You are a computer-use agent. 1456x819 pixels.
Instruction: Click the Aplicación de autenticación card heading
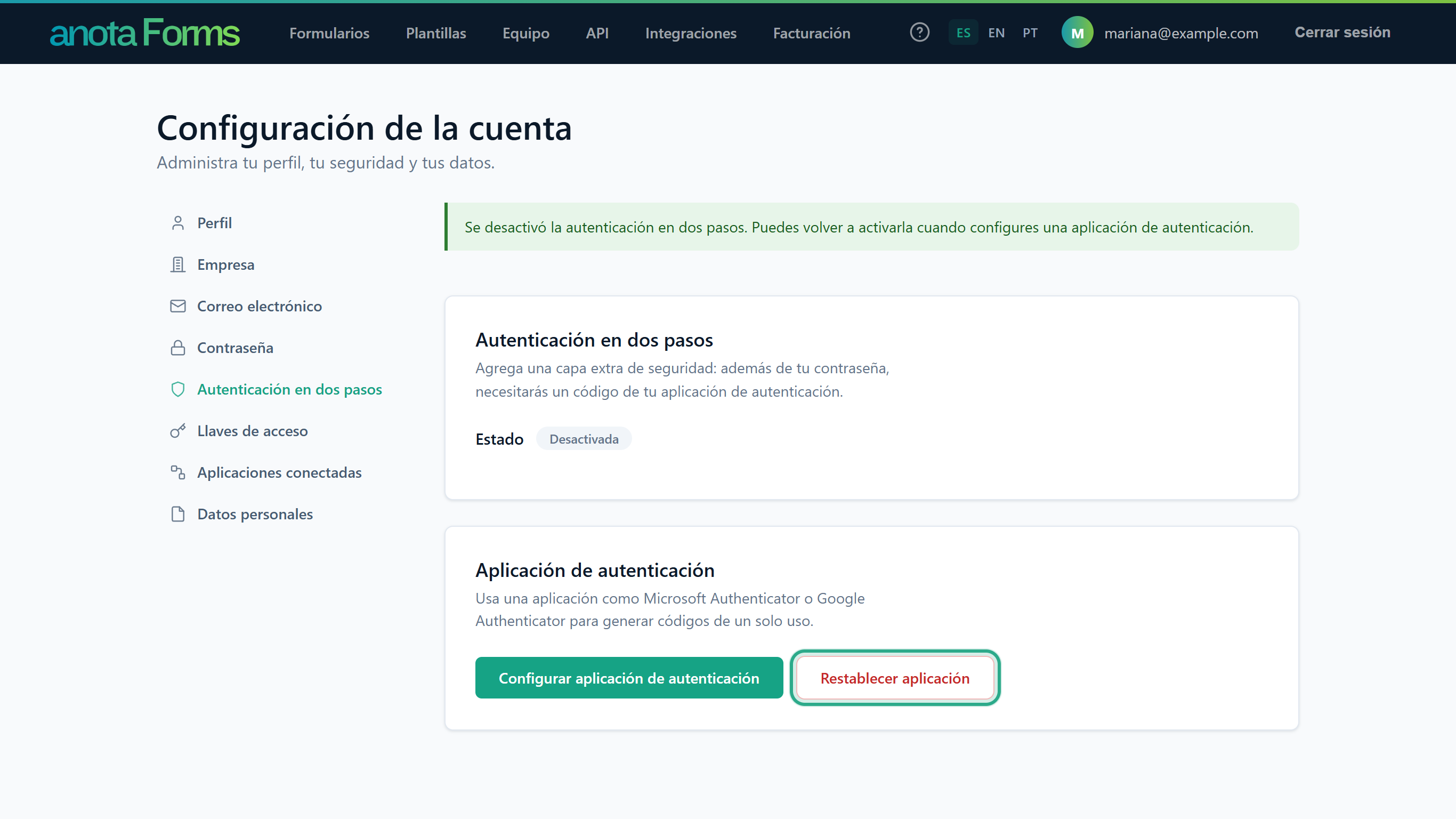(x=595, y=570)
